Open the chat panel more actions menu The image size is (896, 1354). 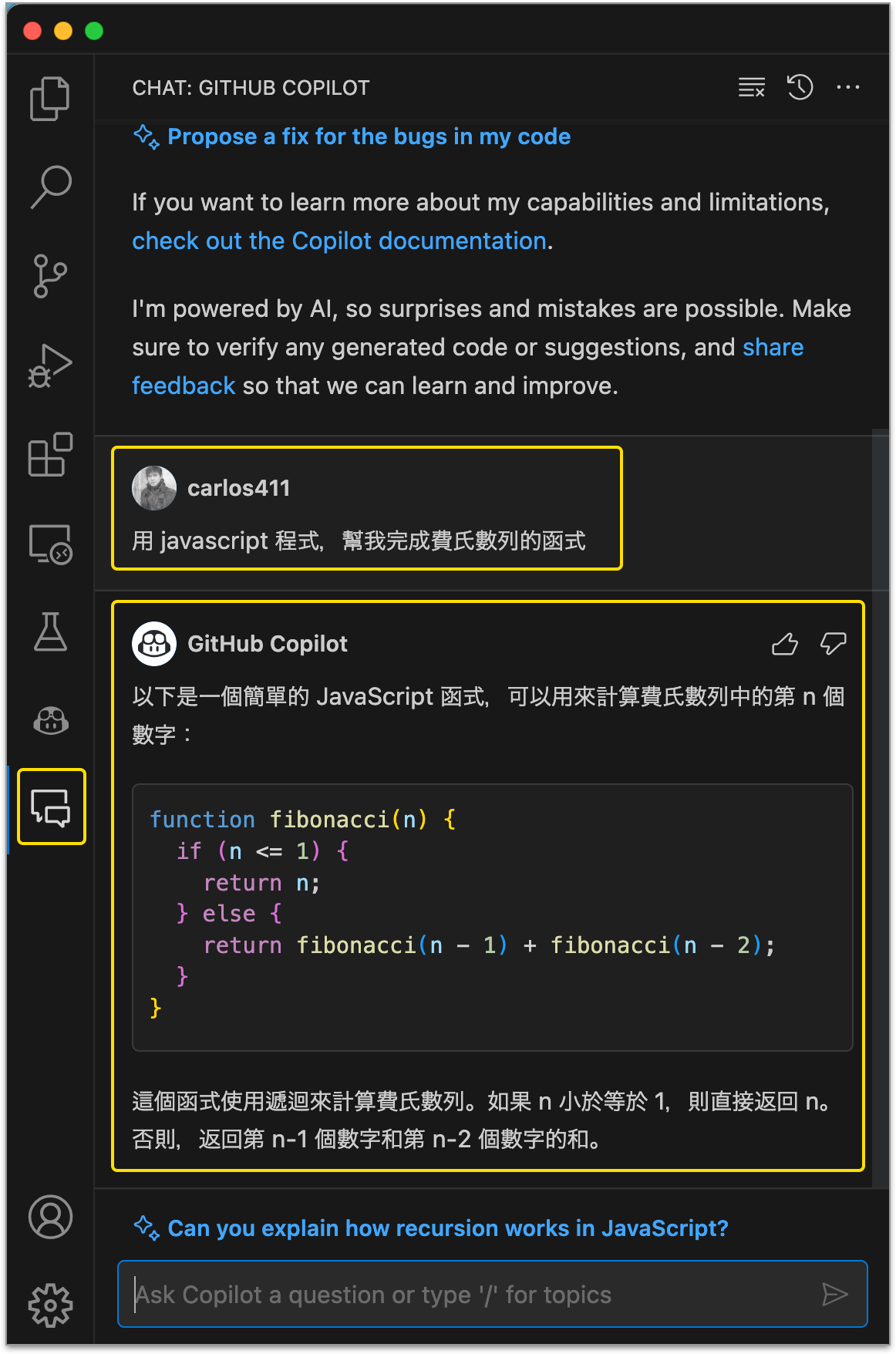(x=847, y=87)
